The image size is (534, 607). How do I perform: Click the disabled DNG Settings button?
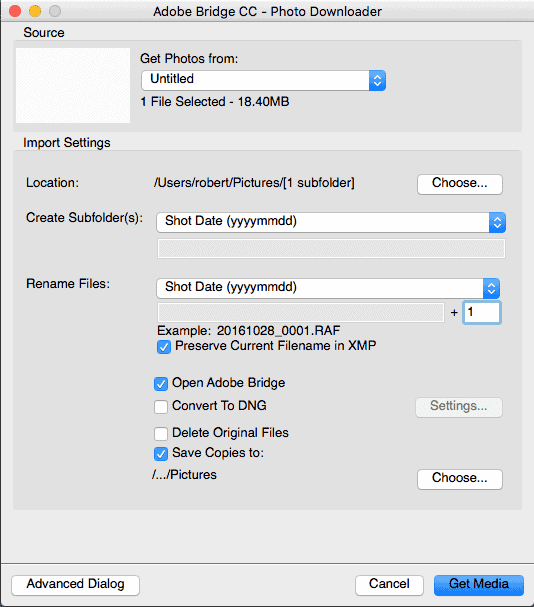pos(459,407)
